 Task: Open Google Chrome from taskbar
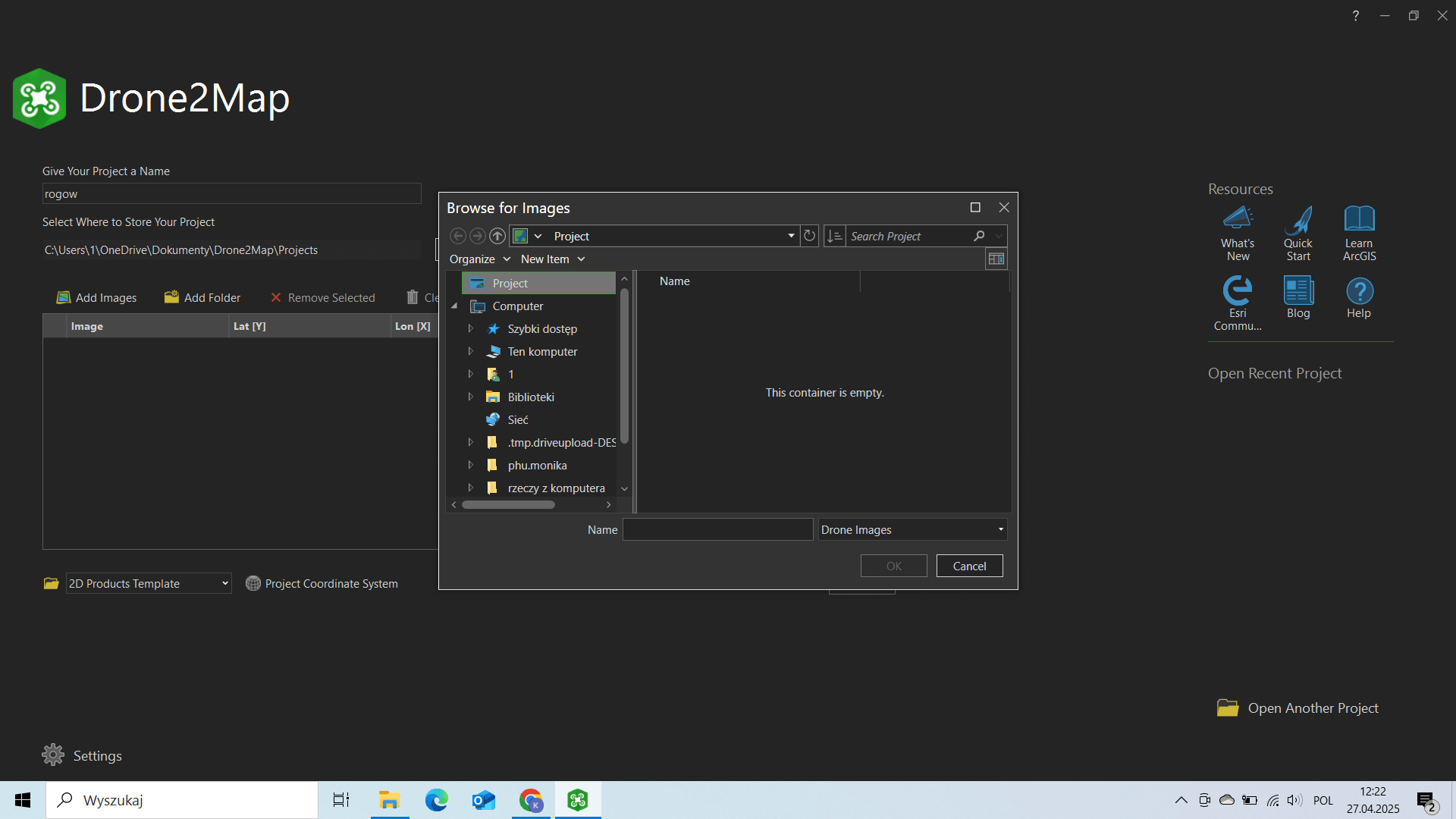531,800
